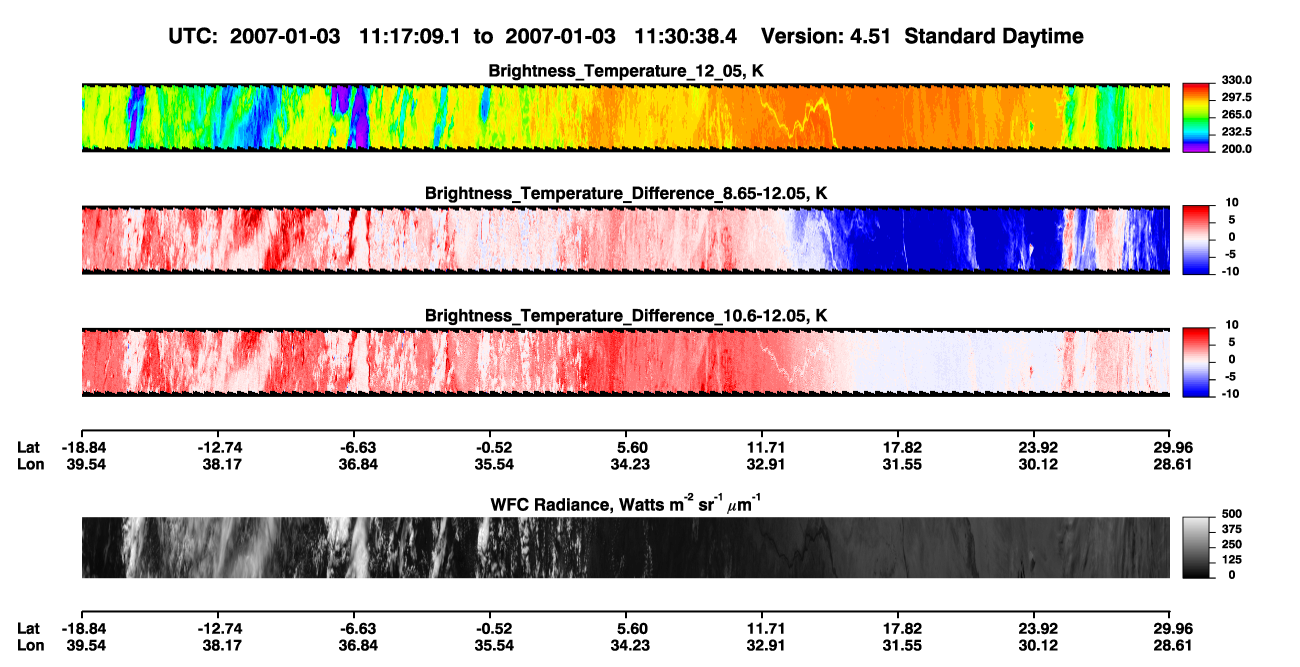Click the 232.5 colorbar label
This screenshot has height=667, width=1300.
[x=1237, y=131]
